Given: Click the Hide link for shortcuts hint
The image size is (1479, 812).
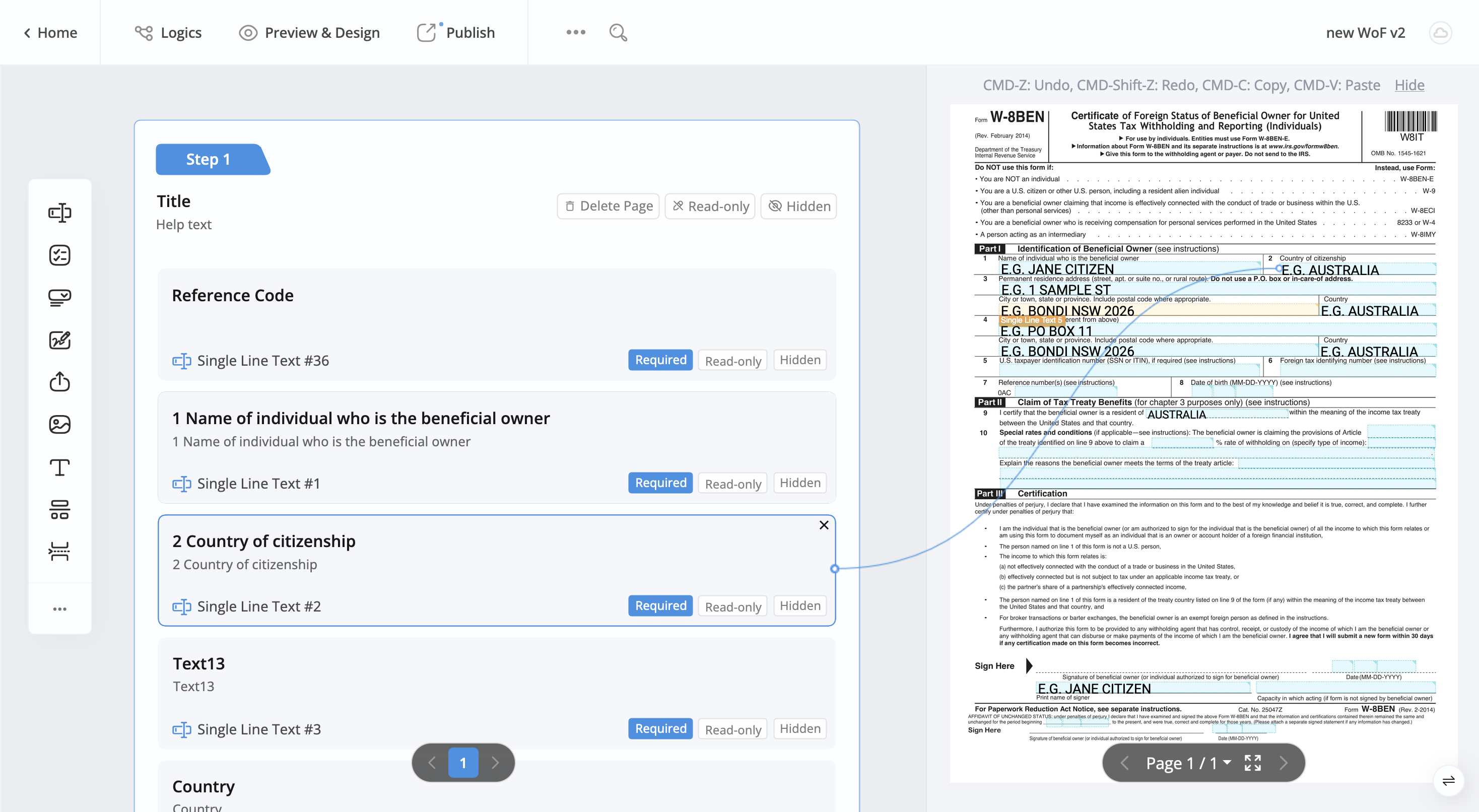Looking at the screenshot, I should click(x=1409, y=85).
